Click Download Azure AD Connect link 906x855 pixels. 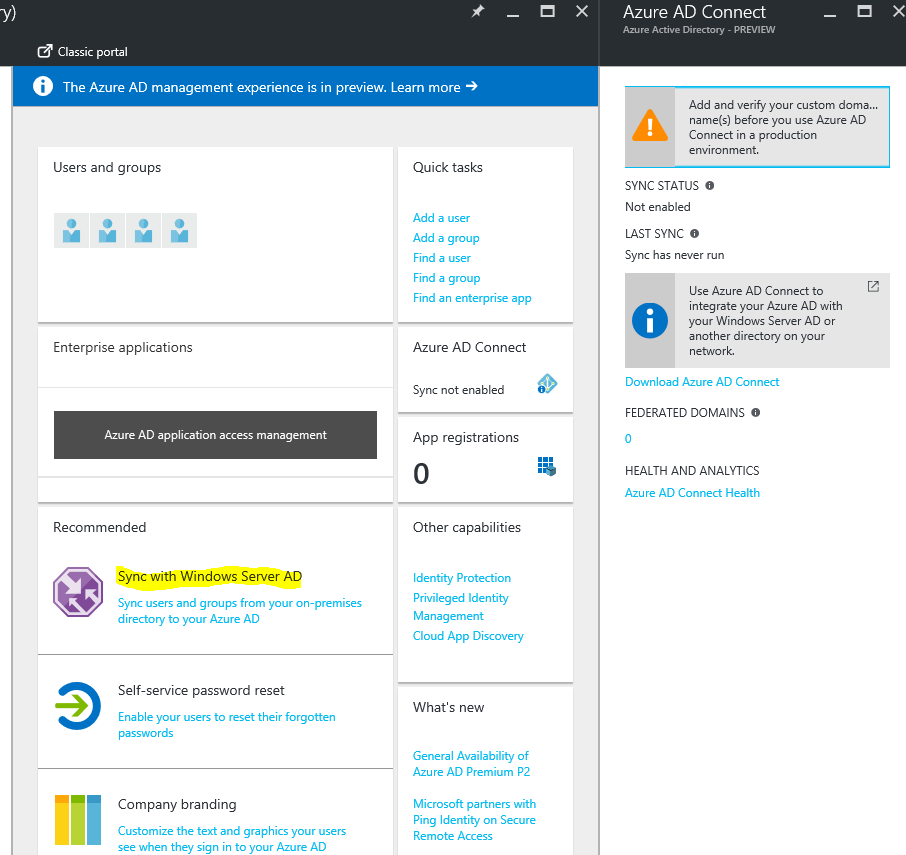click(702, 382)
